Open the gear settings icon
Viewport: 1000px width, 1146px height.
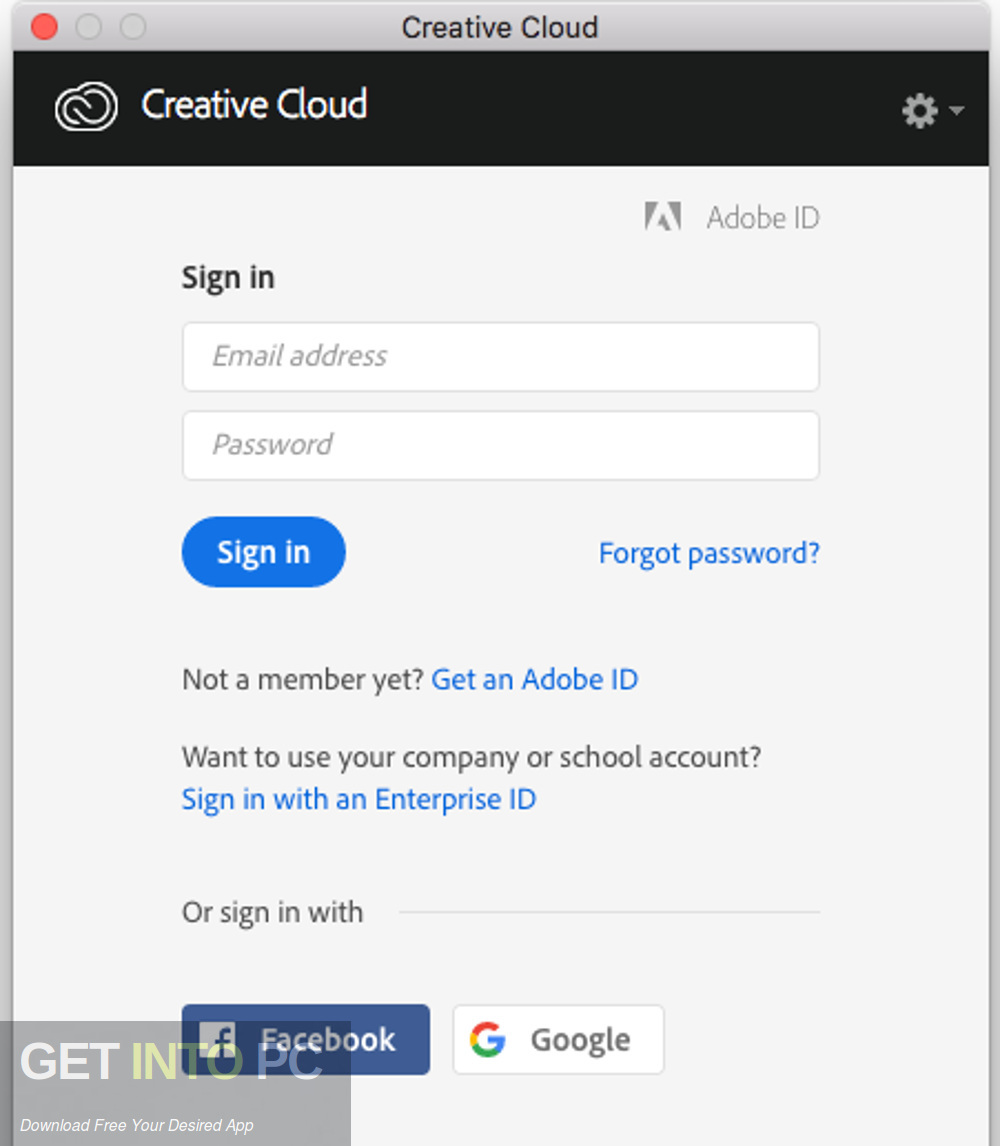[919, 110]
